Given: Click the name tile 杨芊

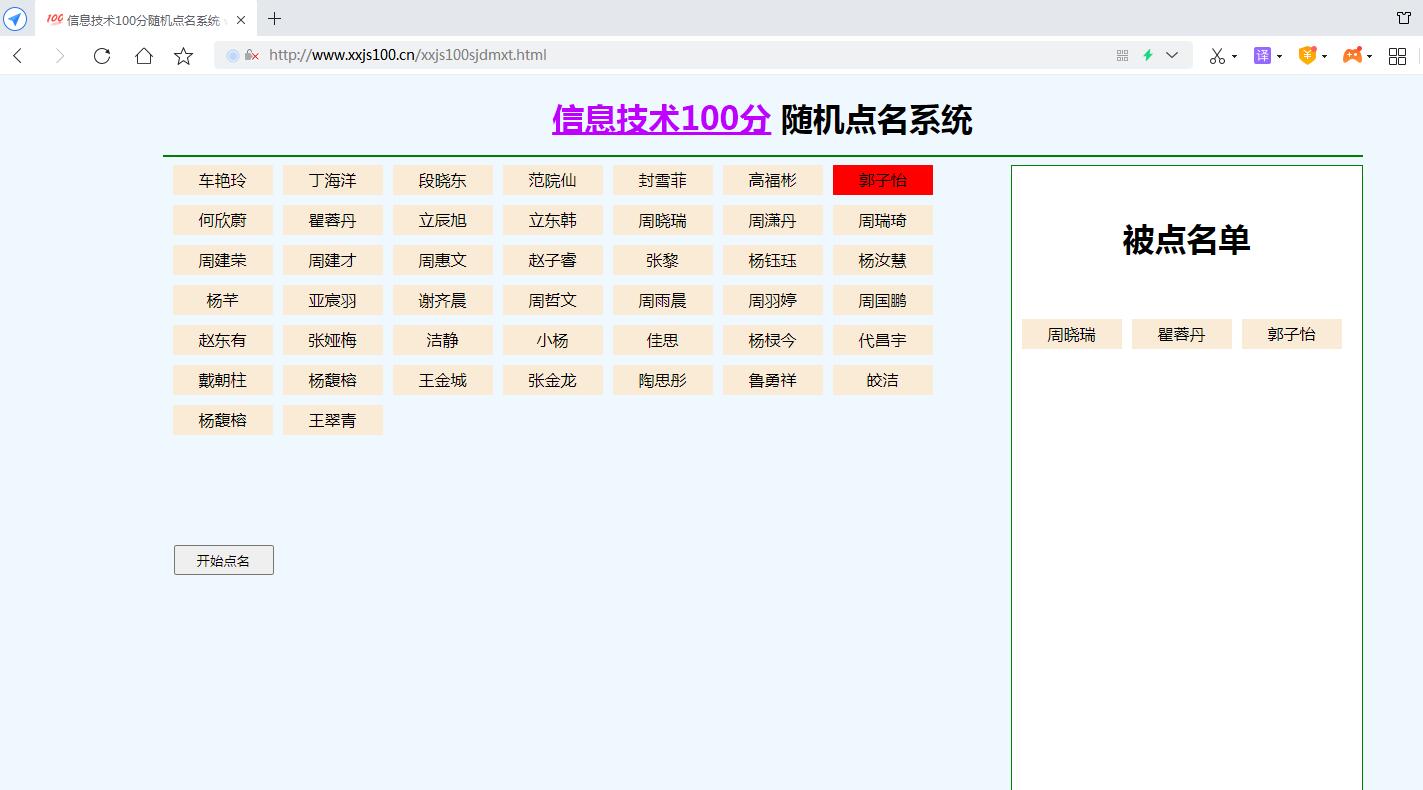Looking at the screenshot, I should tap(223, 300).
